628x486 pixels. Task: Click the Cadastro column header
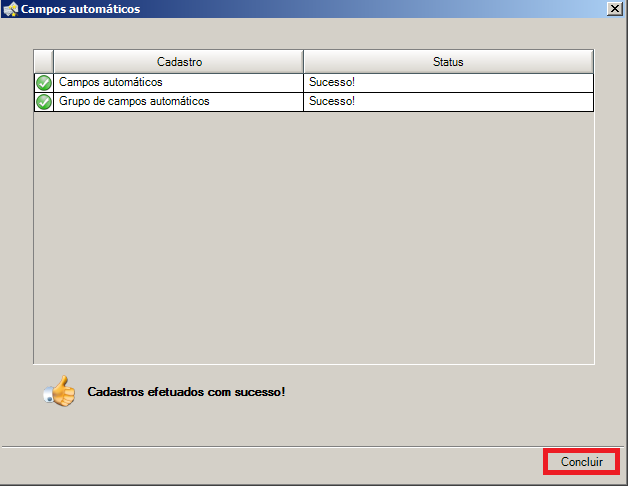pos(179,62)
